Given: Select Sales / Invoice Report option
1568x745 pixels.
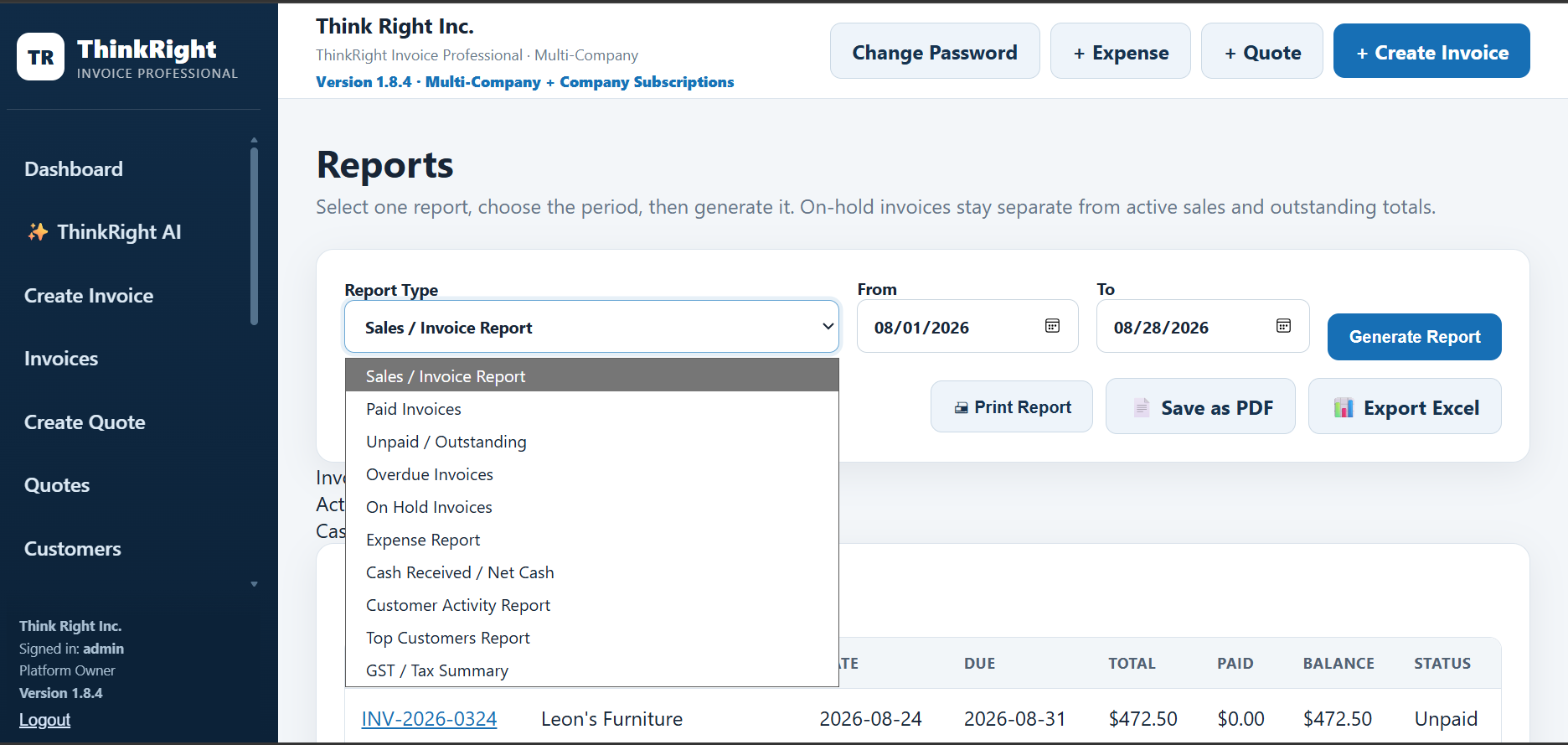Looking at the screenshot, I should tap(591, 376).
